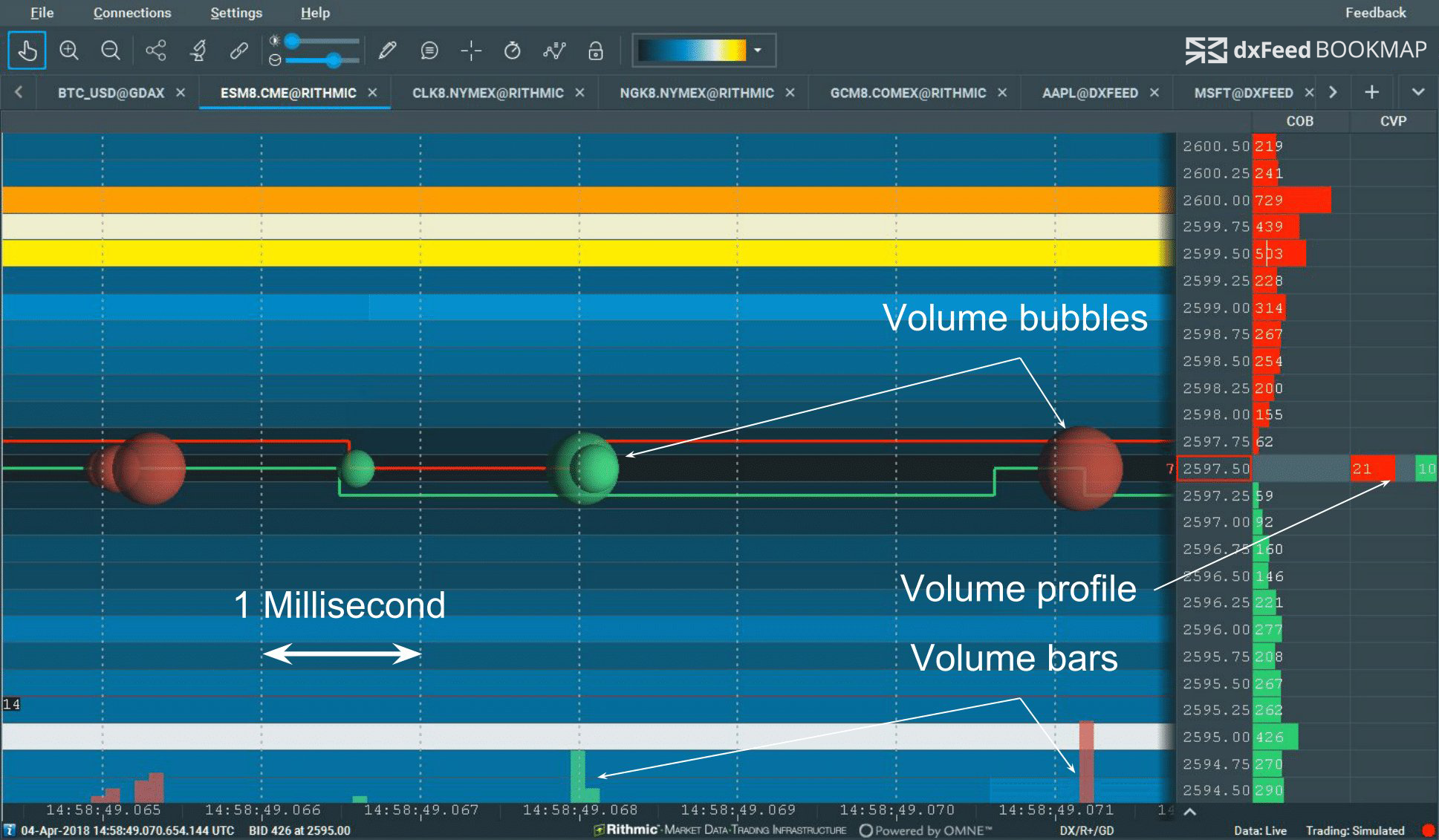Click the lower contrast slider handle
Viewport: 1439px width, 840px height.
point(334,60)
